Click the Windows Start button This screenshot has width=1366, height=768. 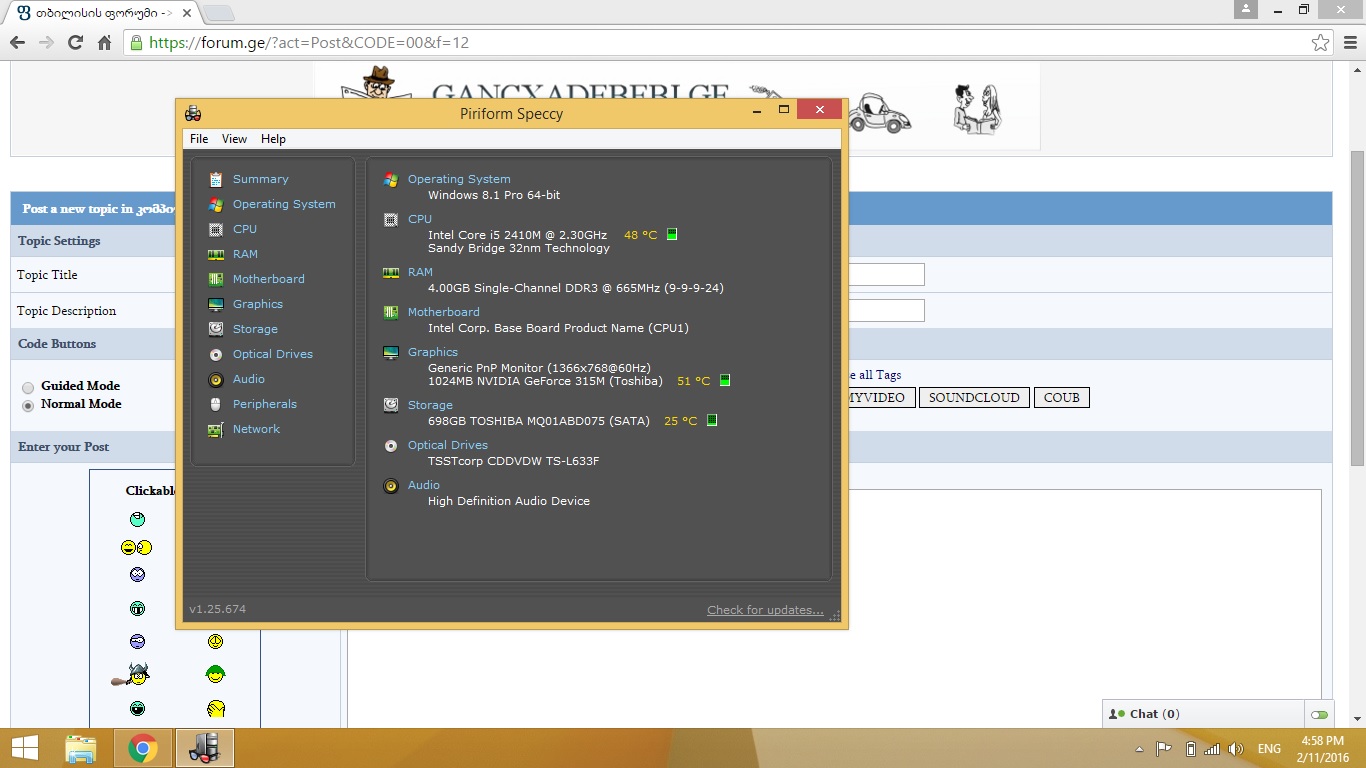tap(24, 748)
